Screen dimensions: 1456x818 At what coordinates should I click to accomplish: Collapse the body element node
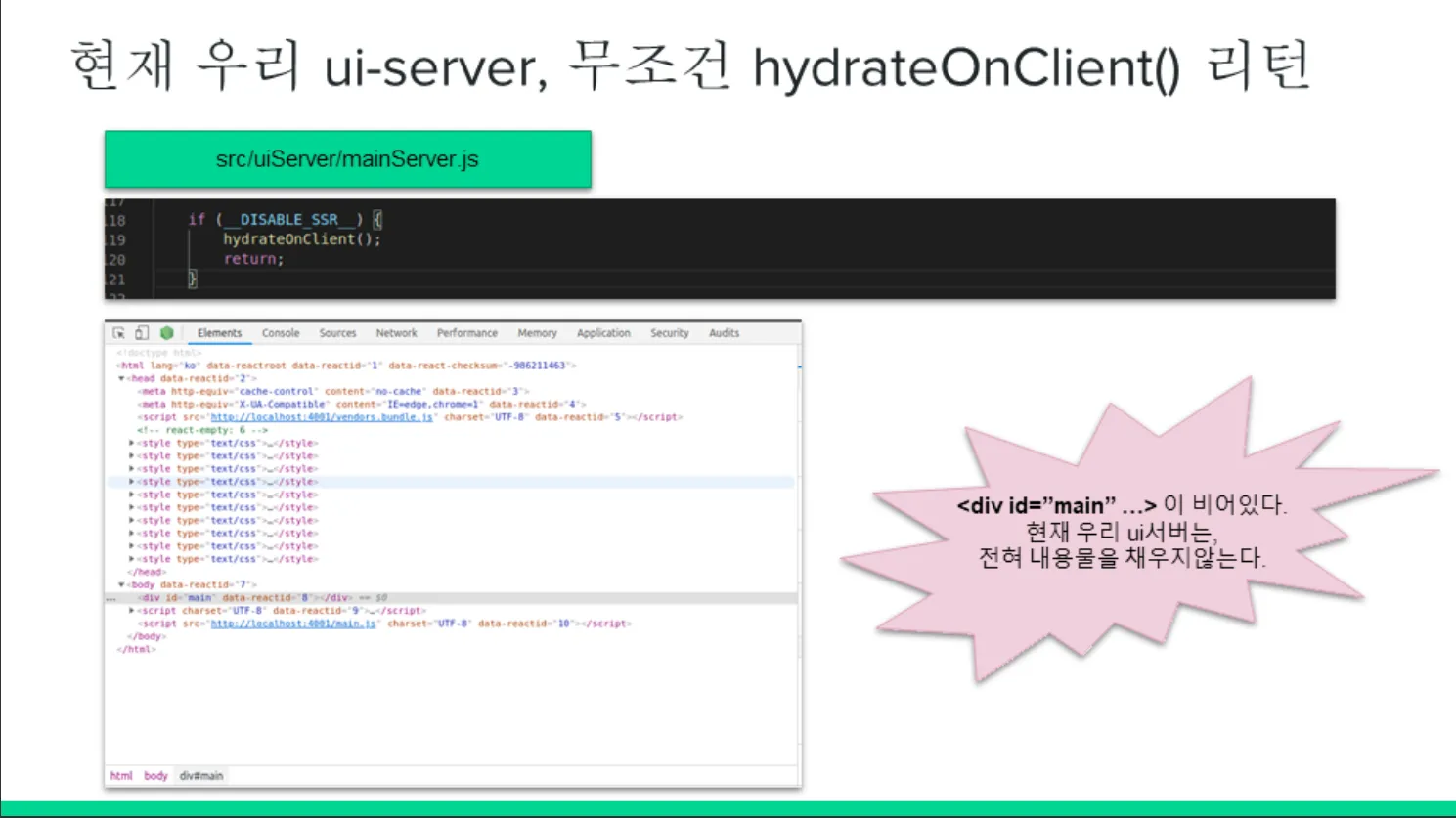122,585
